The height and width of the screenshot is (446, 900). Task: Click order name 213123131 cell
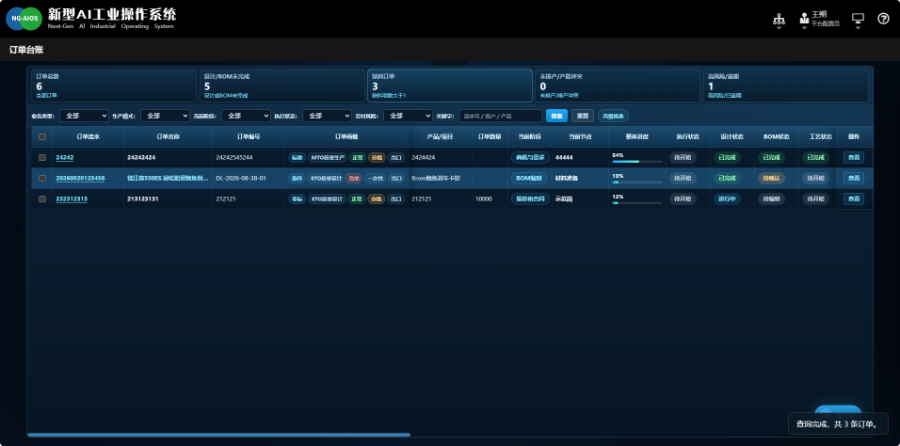(143, 199)
